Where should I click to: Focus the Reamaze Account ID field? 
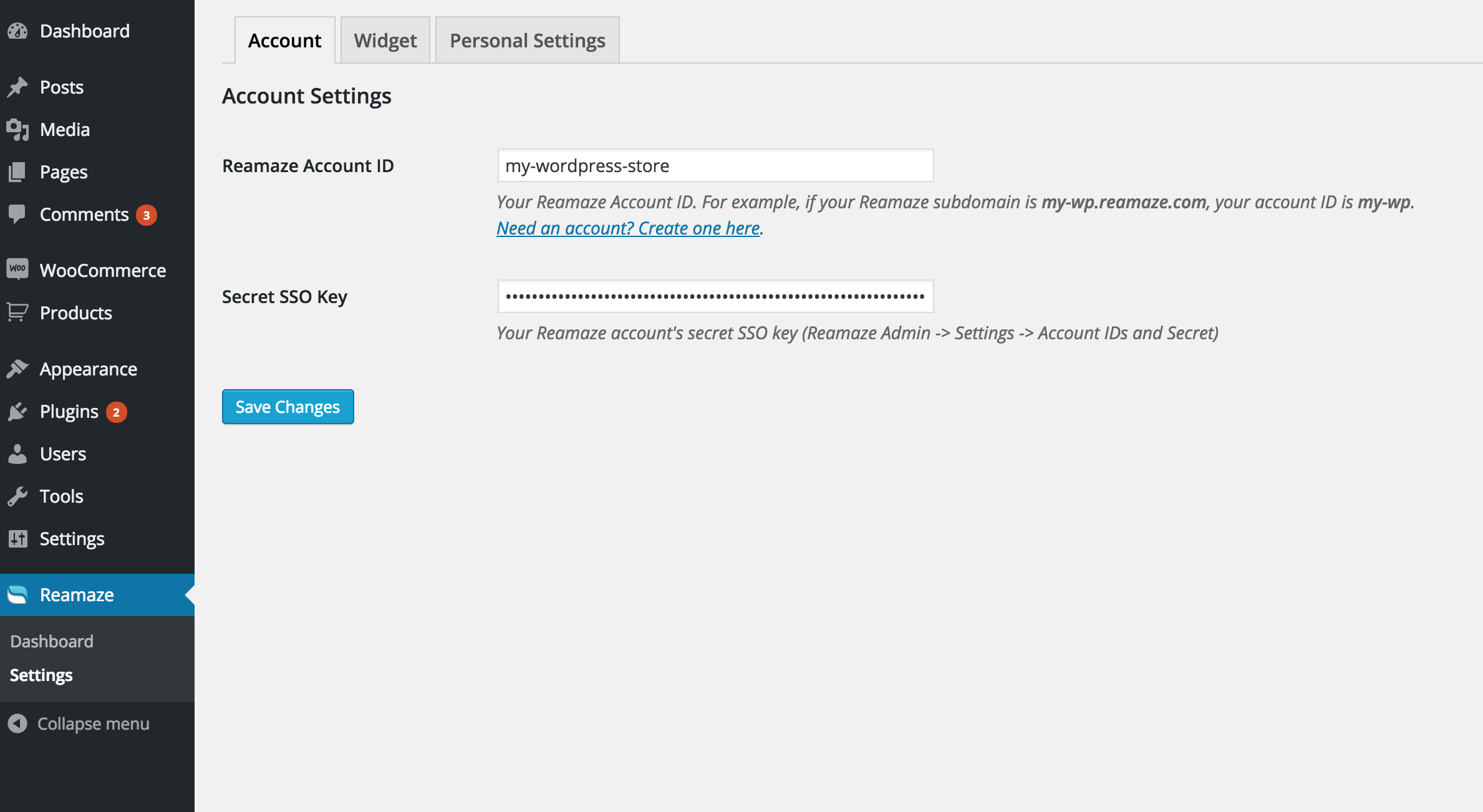coord(715,166)
